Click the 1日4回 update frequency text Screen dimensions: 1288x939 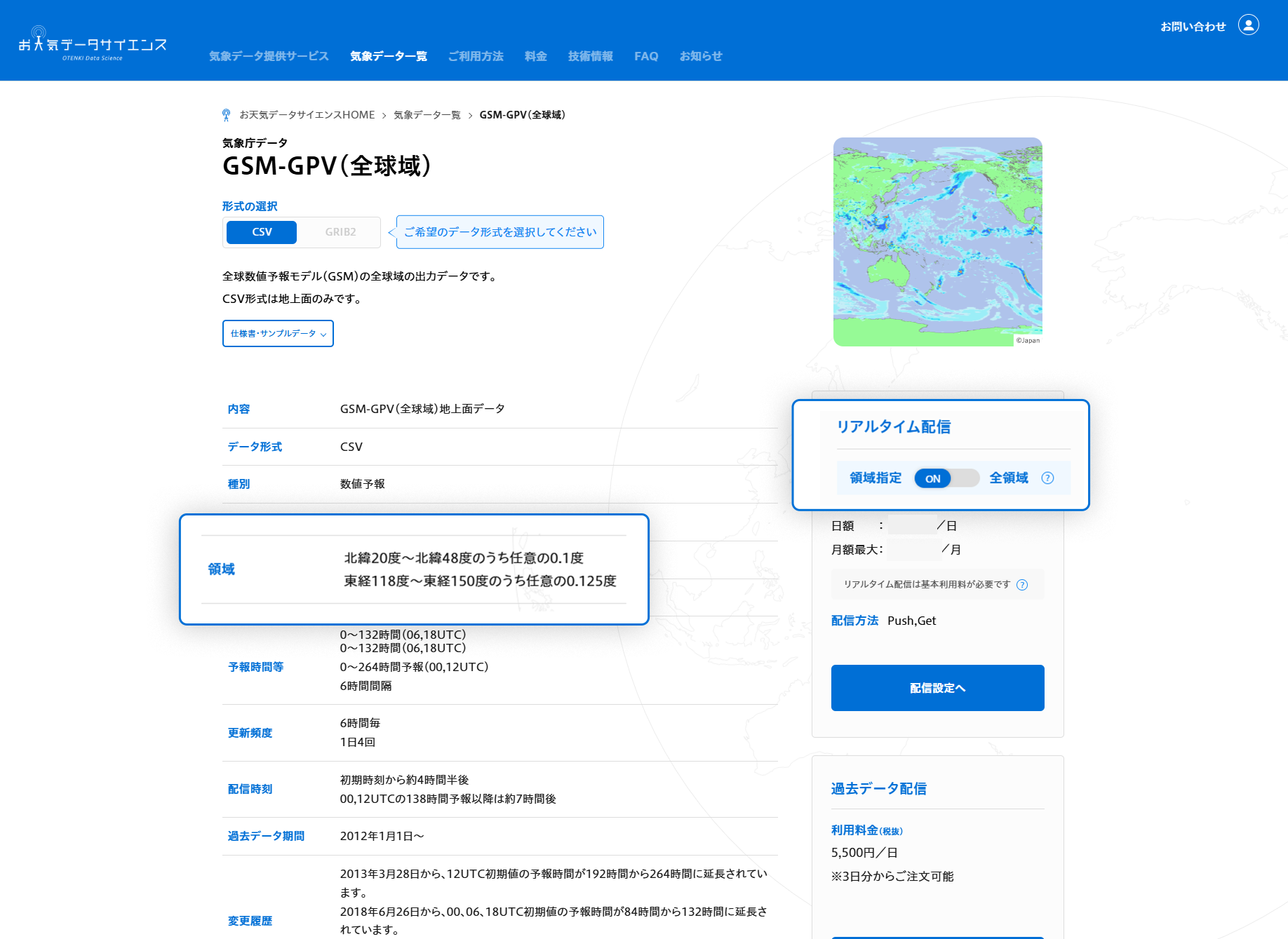pos(358,742)
